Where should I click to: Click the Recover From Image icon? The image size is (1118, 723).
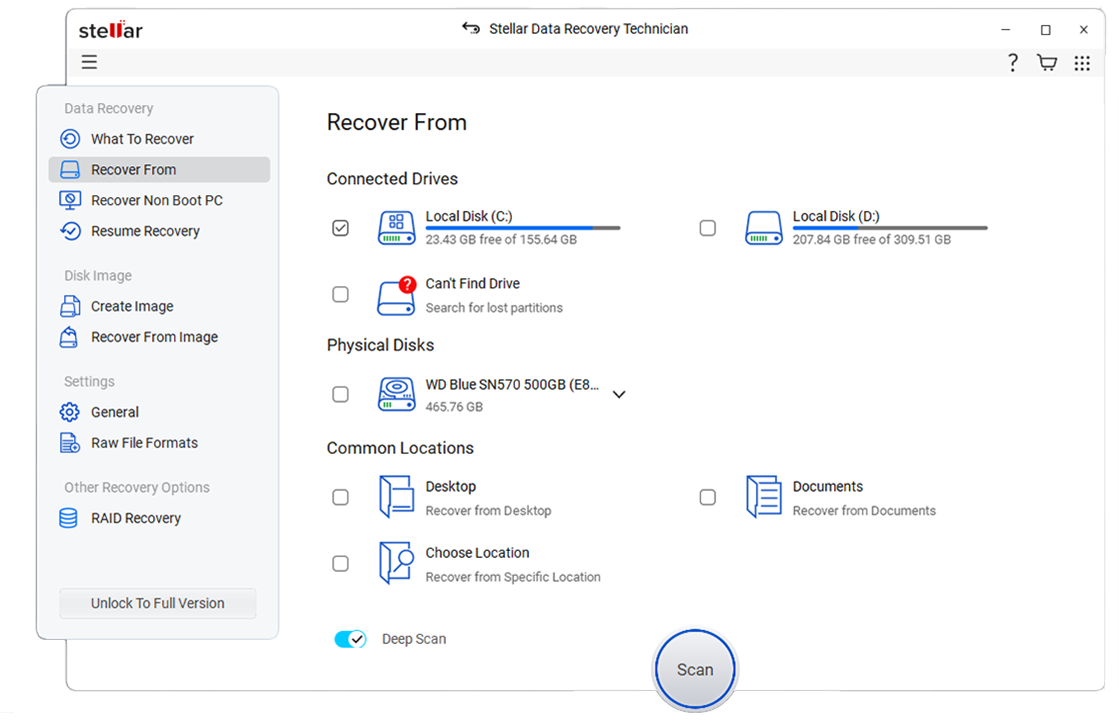tap(69, 337)
